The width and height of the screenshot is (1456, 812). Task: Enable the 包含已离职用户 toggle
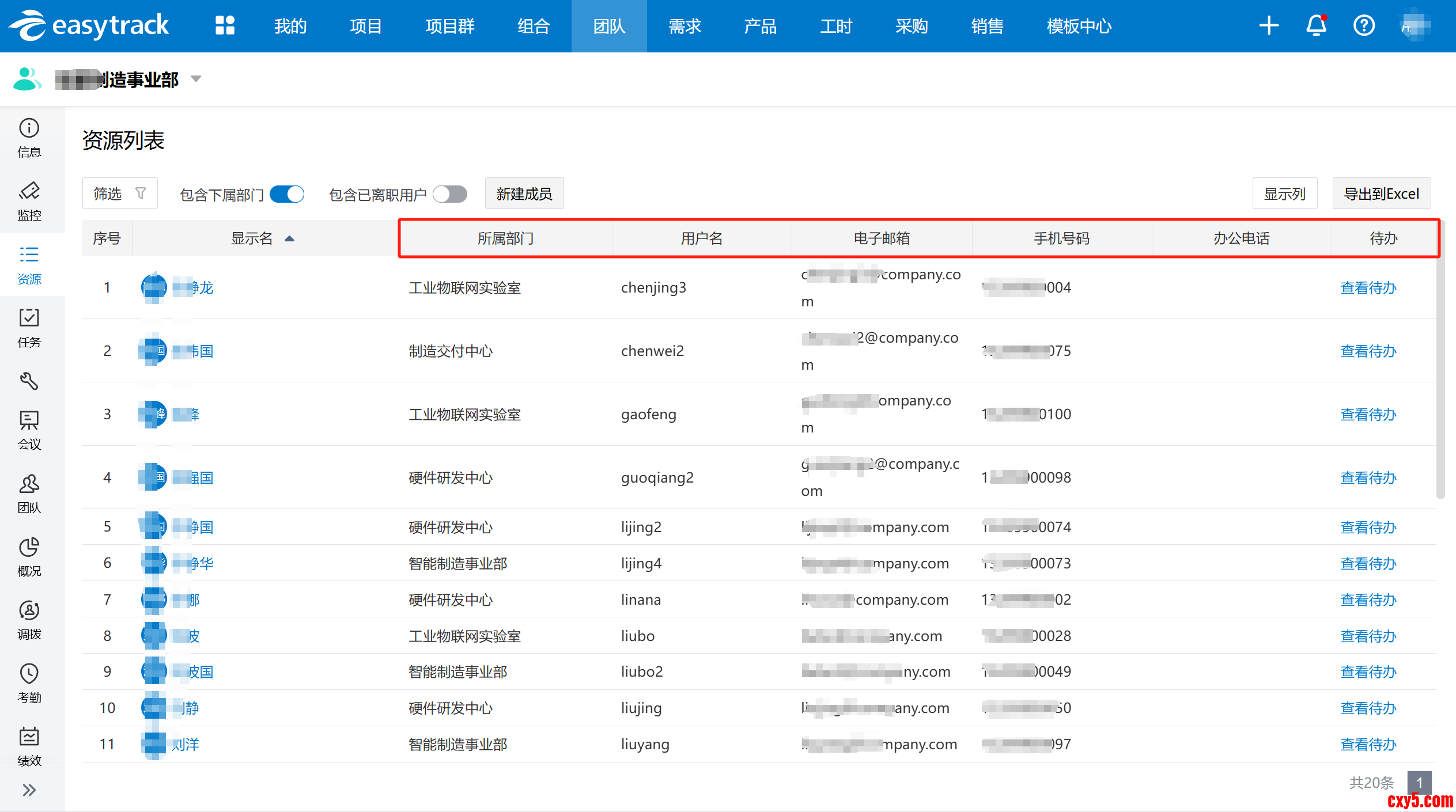[450, 195]
